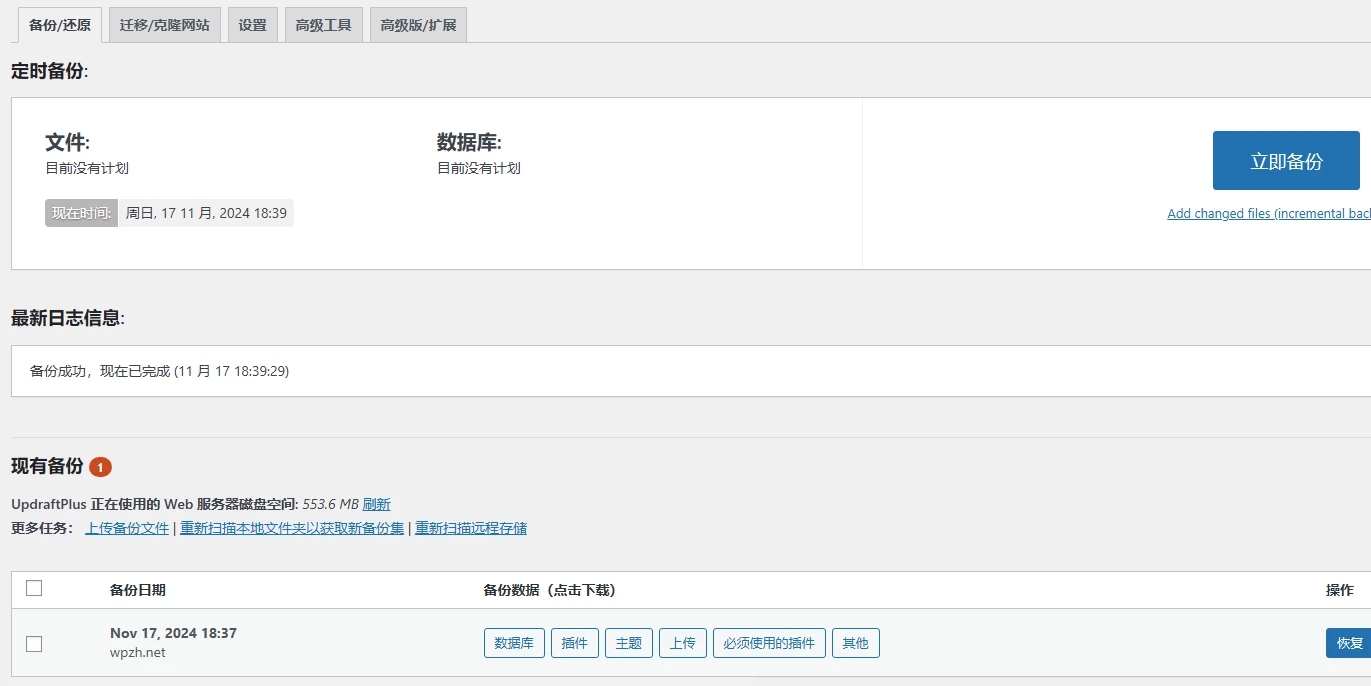Check the select-all checkbox in table header

point(34,589)
